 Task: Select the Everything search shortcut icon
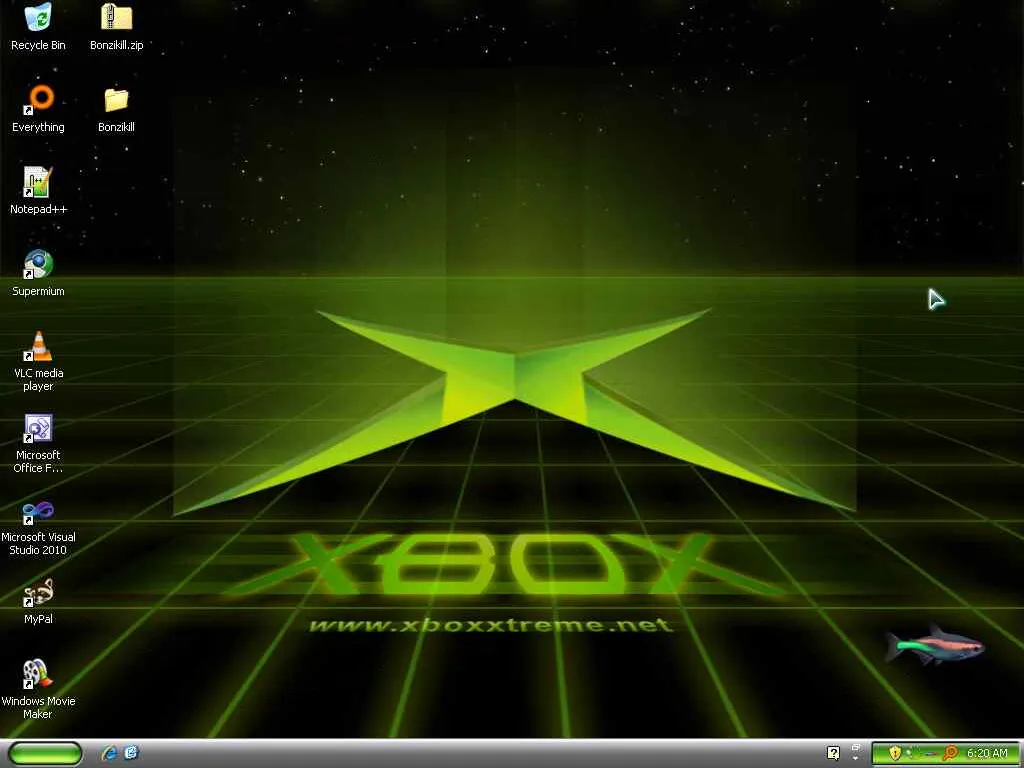tap(38, 108)
